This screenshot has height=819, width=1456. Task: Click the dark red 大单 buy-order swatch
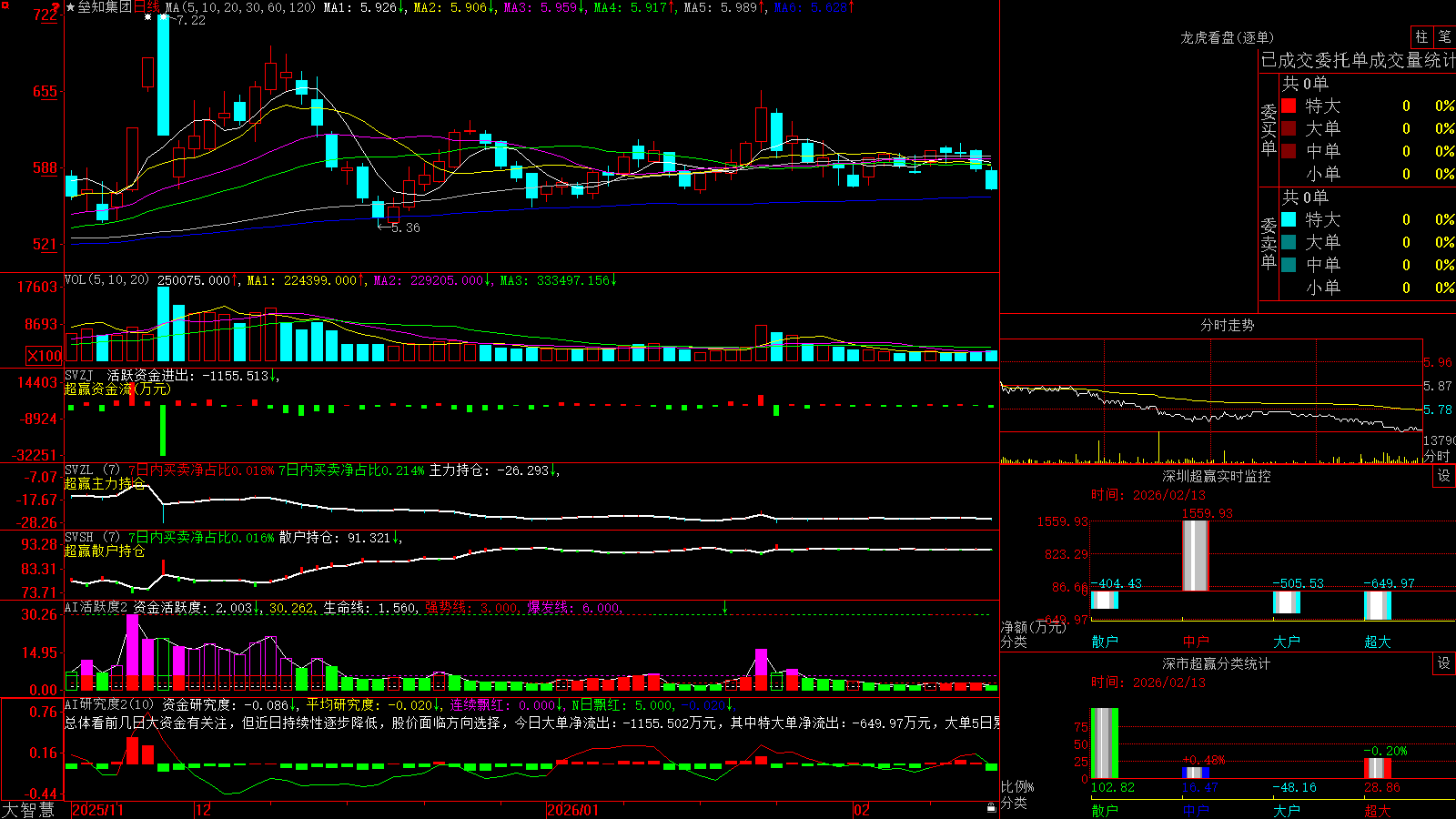click(1289, 128)
